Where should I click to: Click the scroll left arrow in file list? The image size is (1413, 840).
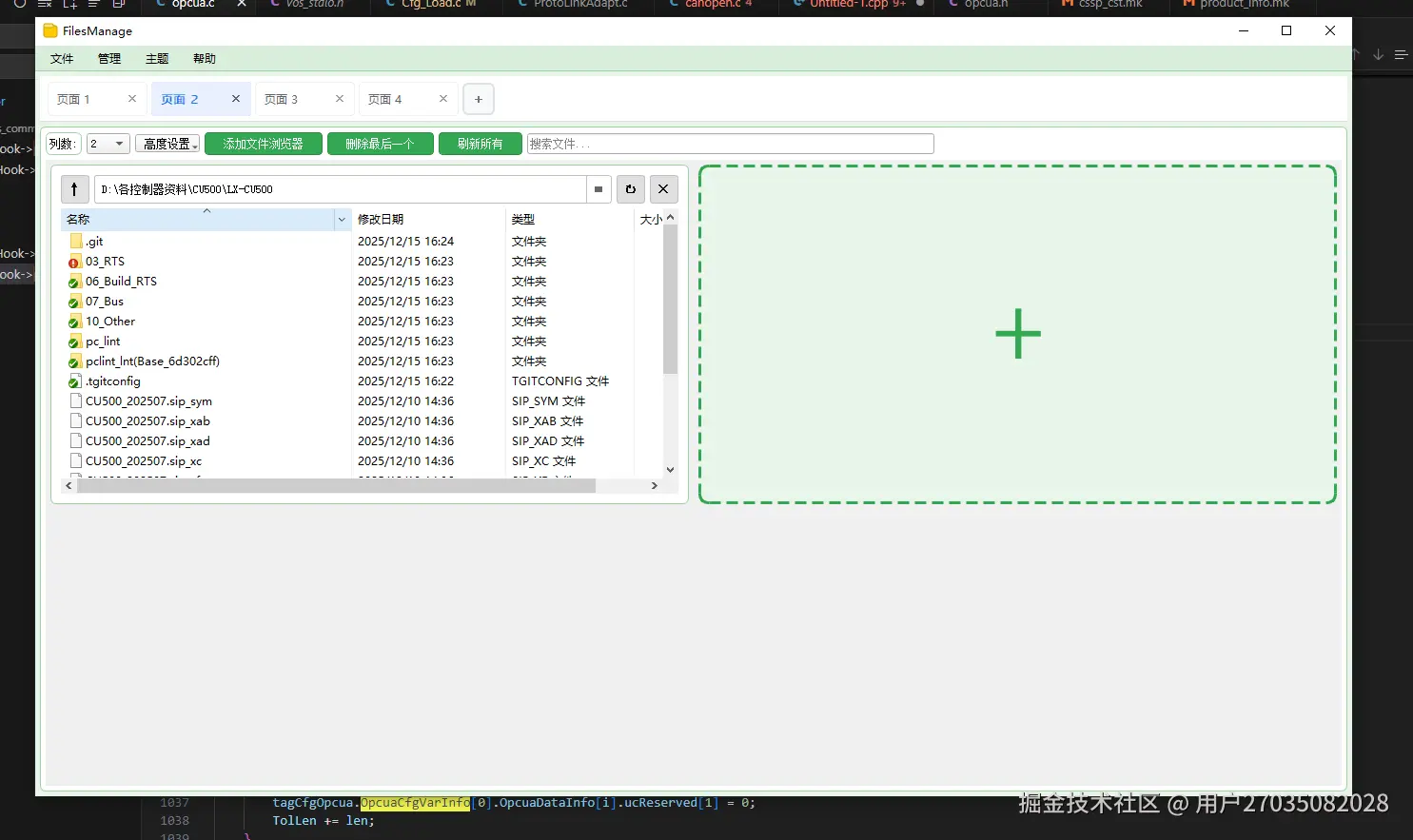click(x=69, y=485)
